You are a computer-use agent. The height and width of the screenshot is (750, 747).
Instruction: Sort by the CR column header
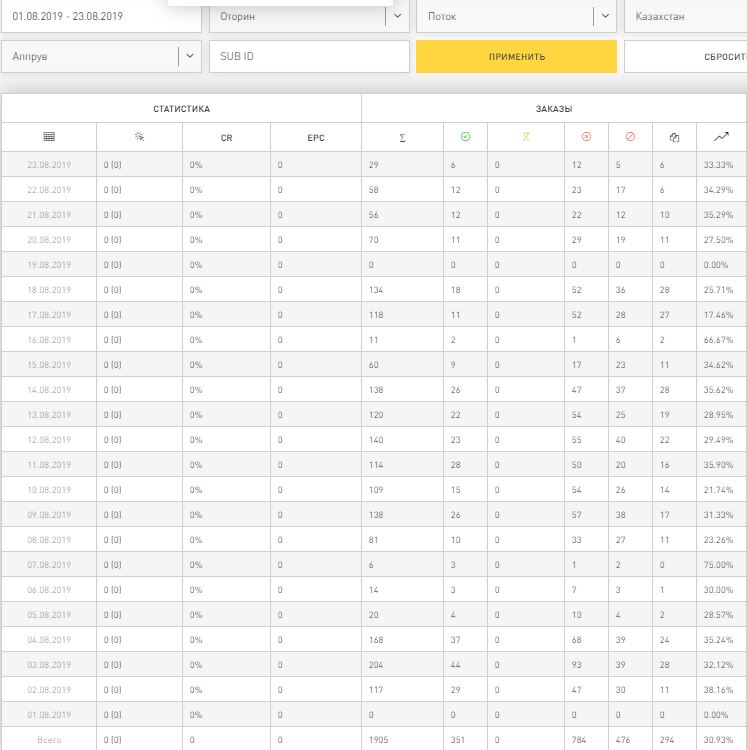point(226,138)
